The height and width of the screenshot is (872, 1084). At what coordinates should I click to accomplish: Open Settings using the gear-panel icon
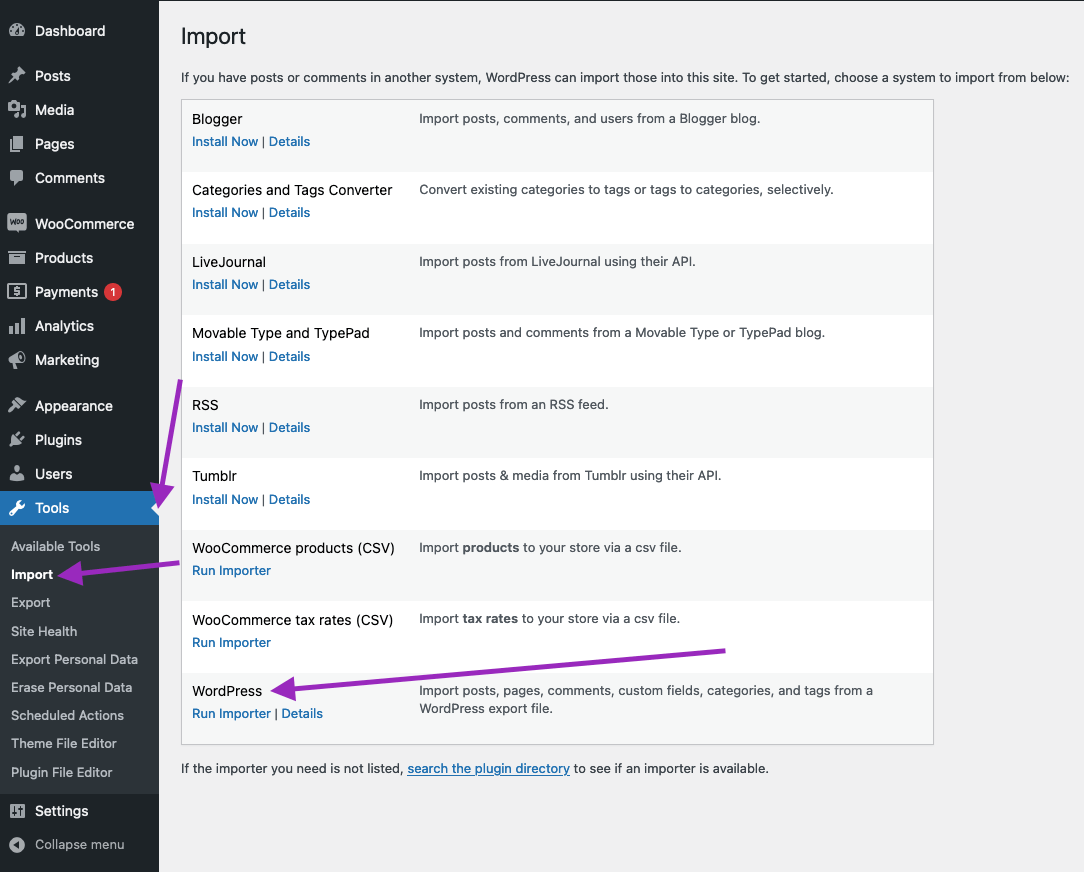[x=18, y=810]
